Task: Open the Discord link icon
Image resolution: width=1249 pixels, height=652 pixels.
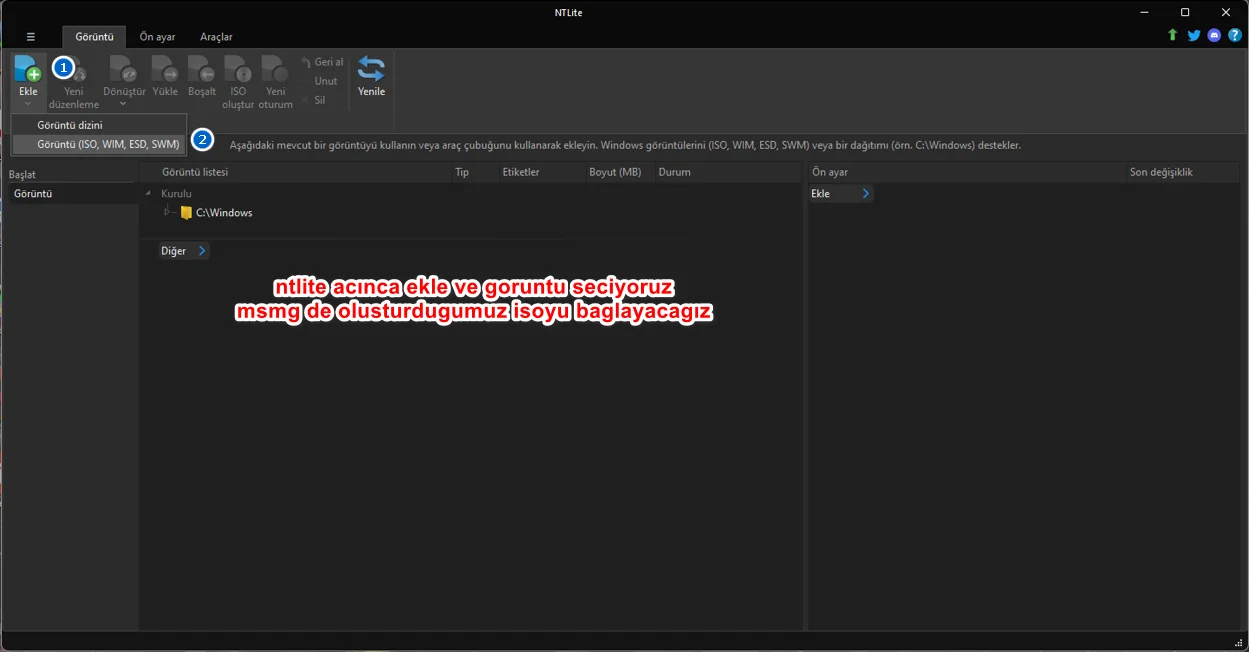Action: point(1214,35)
